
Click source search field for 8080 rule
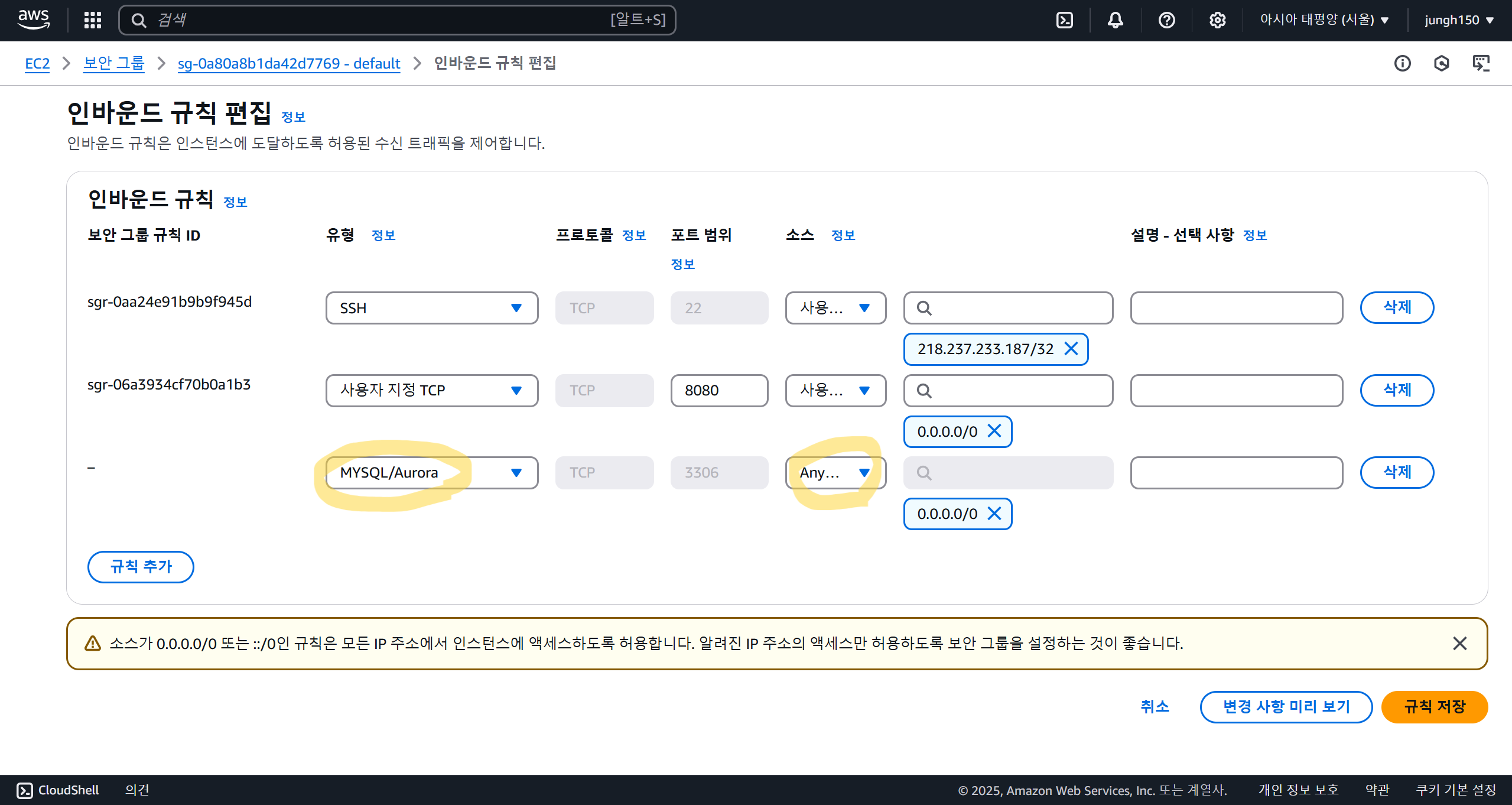tap(1008, 390)
